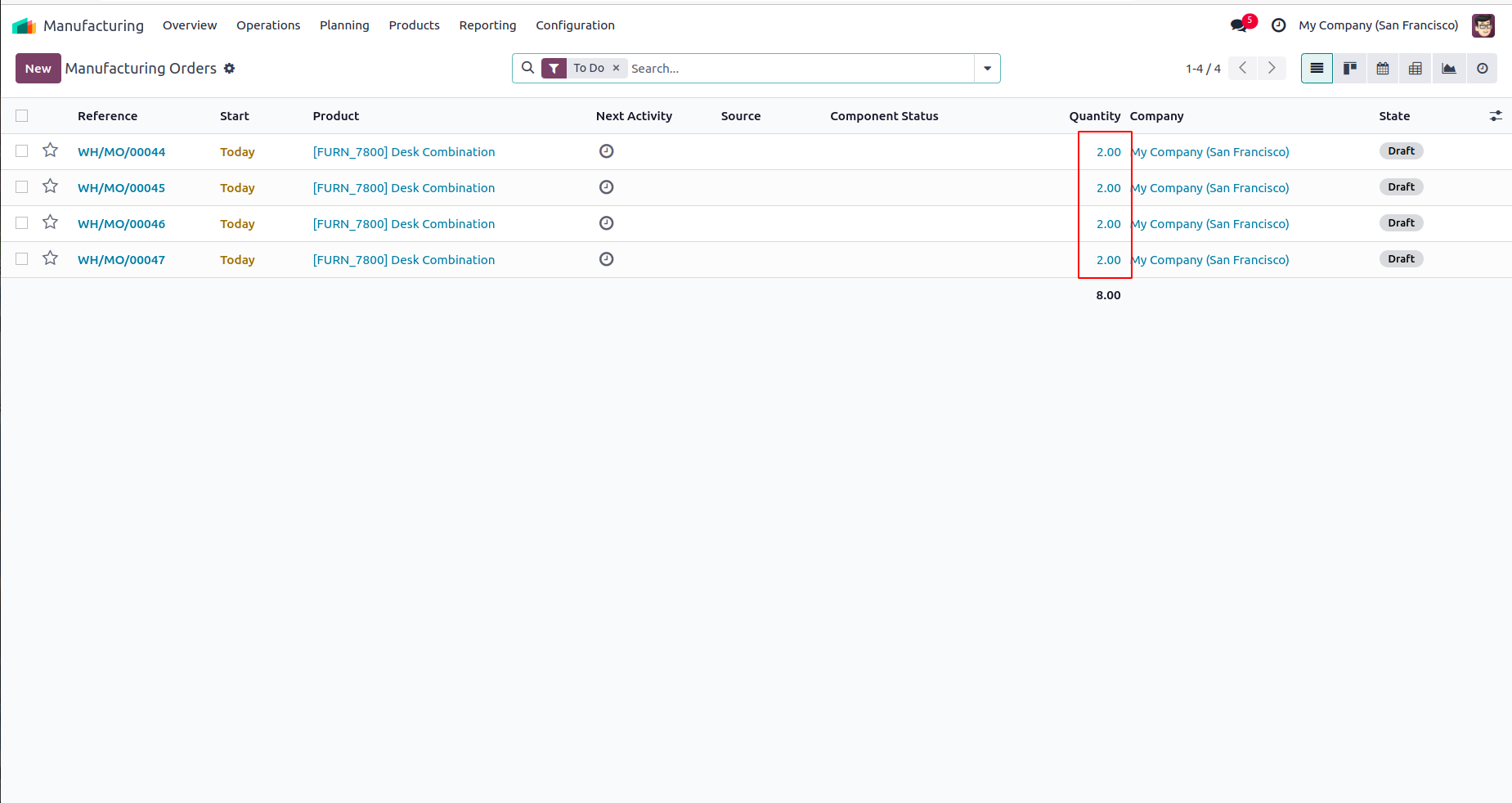Open order WH/MO/00045
This screenshot has height=803, width=1512.
pos(121,188)
